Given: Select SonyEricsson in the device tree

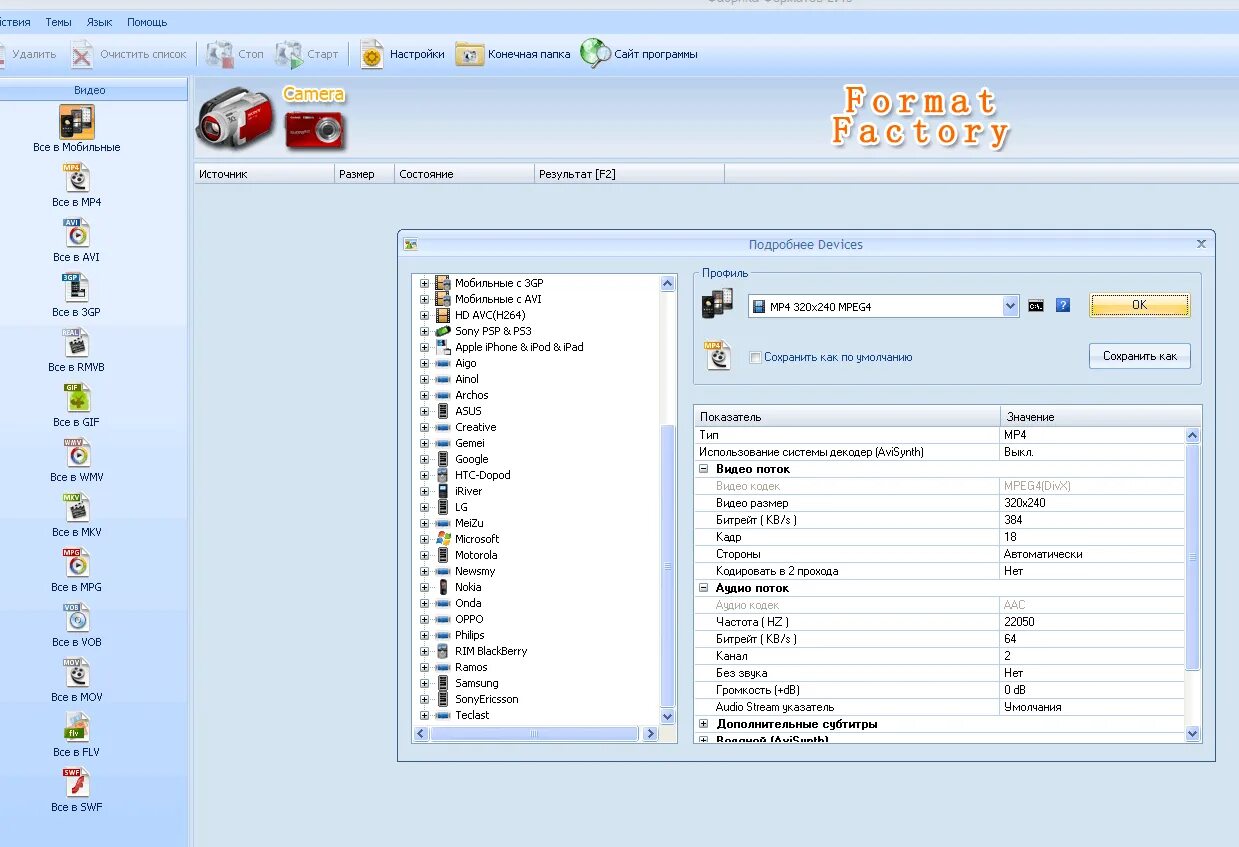Looking at the screenshot, I should point(487,699).
